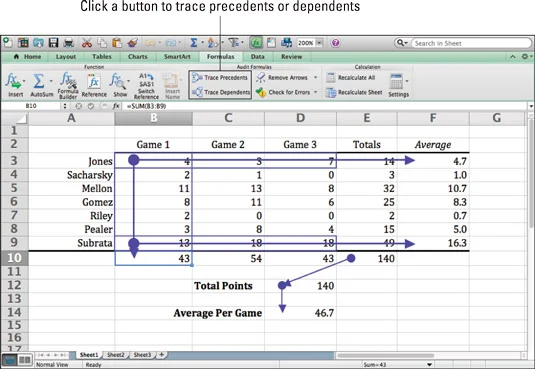Switch to the Tables tab
This screenshot has height=369, width=535.
click(x=102, y=57)
